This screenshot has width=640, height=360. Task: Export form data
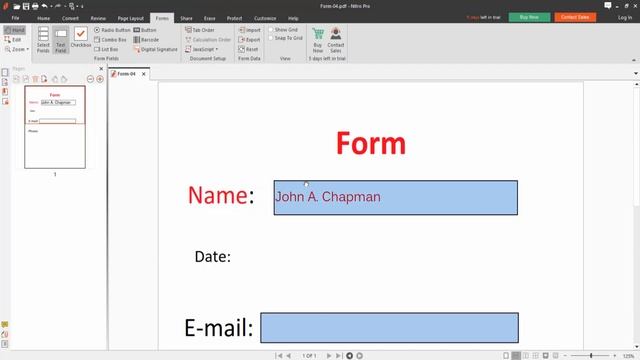pyautogui.click(x=249, y=40)
